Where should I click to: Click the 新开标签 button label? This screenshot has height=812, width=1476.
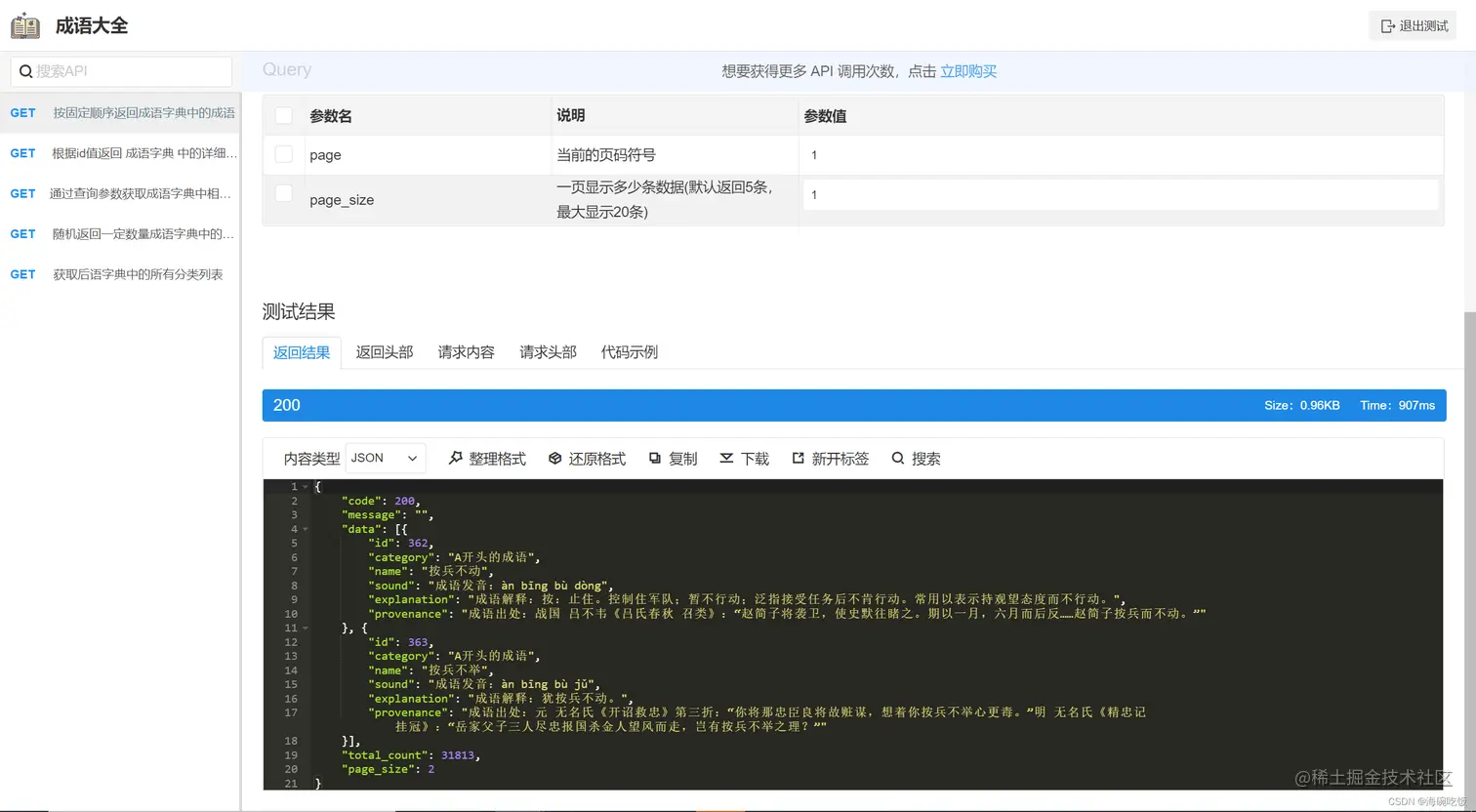point(840,459)
